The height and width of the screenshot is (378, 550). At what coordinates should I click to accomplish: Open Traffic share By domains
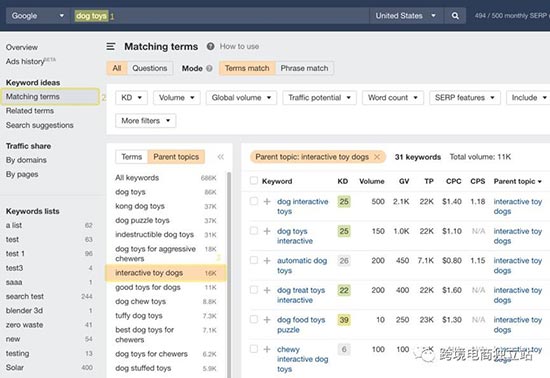tap(26, 160)
